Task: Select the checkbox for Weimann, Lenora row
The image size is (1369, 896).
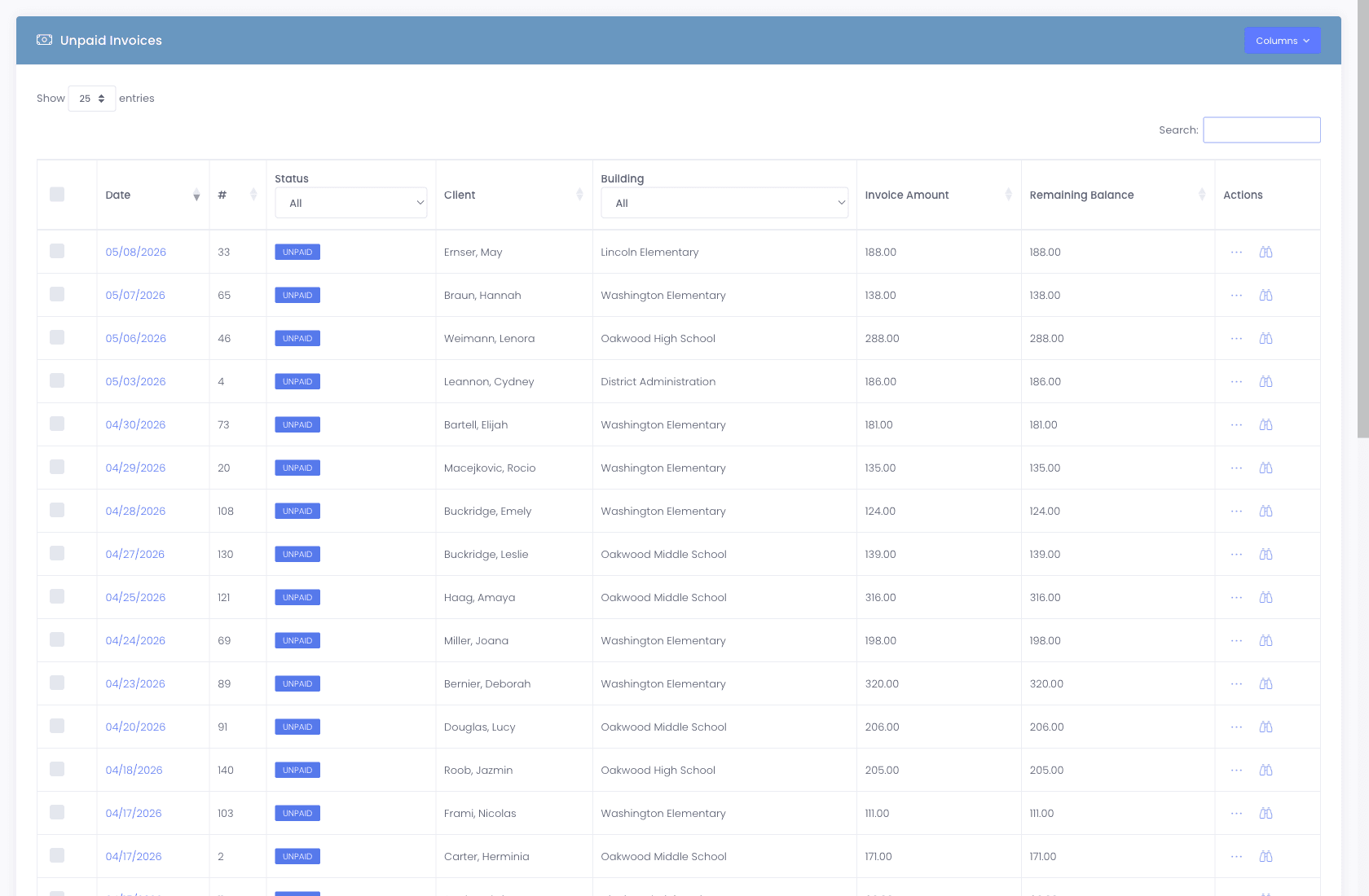Action: coord(57,337)
